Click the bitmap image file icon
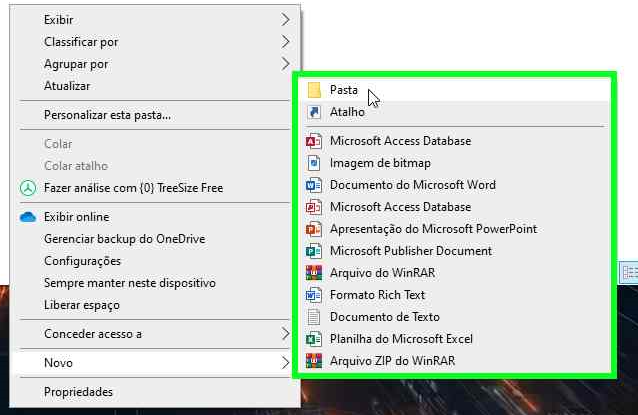Image resolution: width=638 pixels, height=415 pixels. pos(314,163)
